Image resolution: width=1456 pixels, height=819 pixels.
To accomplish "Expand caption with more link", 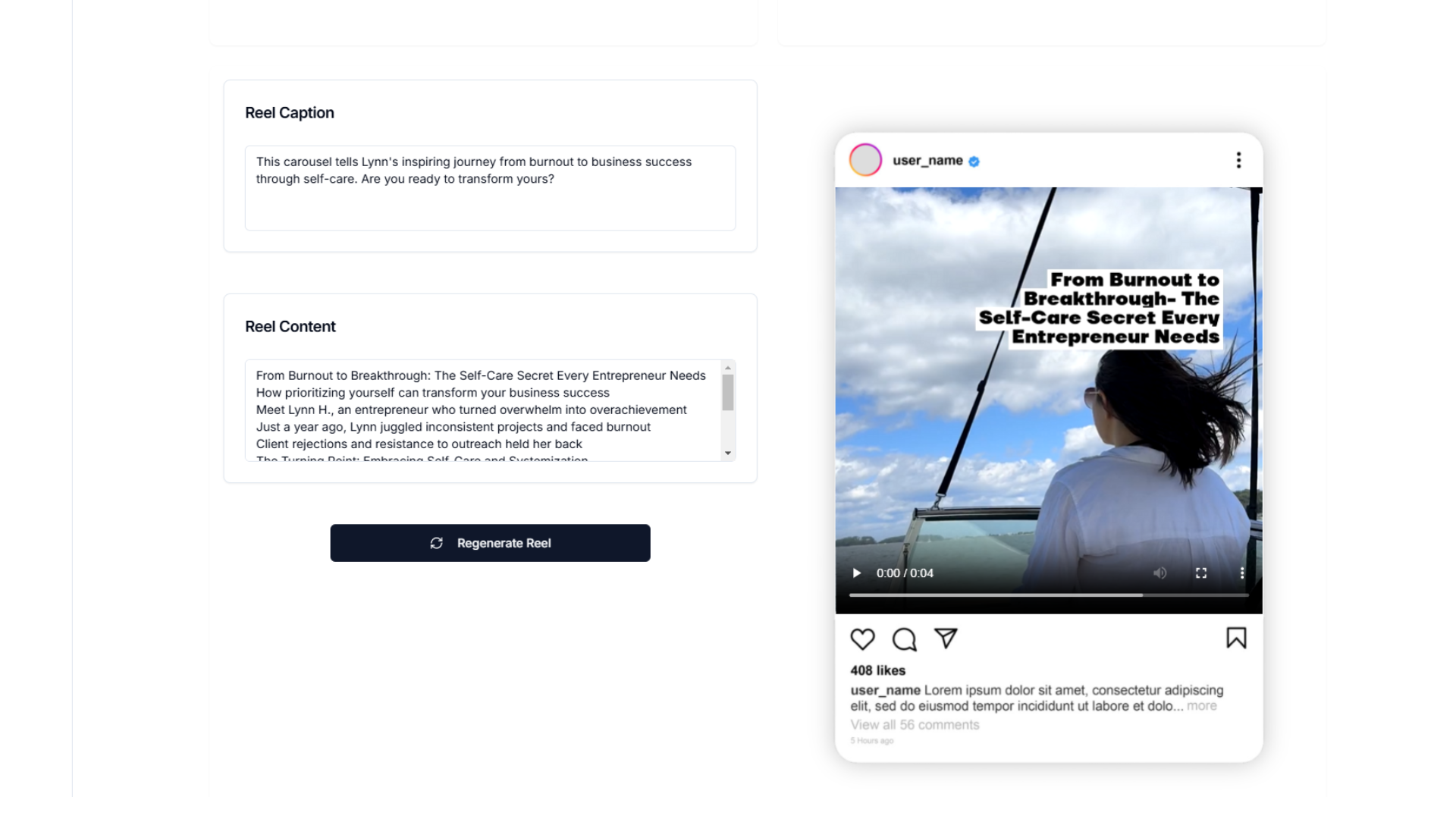I will point(1202,706).
